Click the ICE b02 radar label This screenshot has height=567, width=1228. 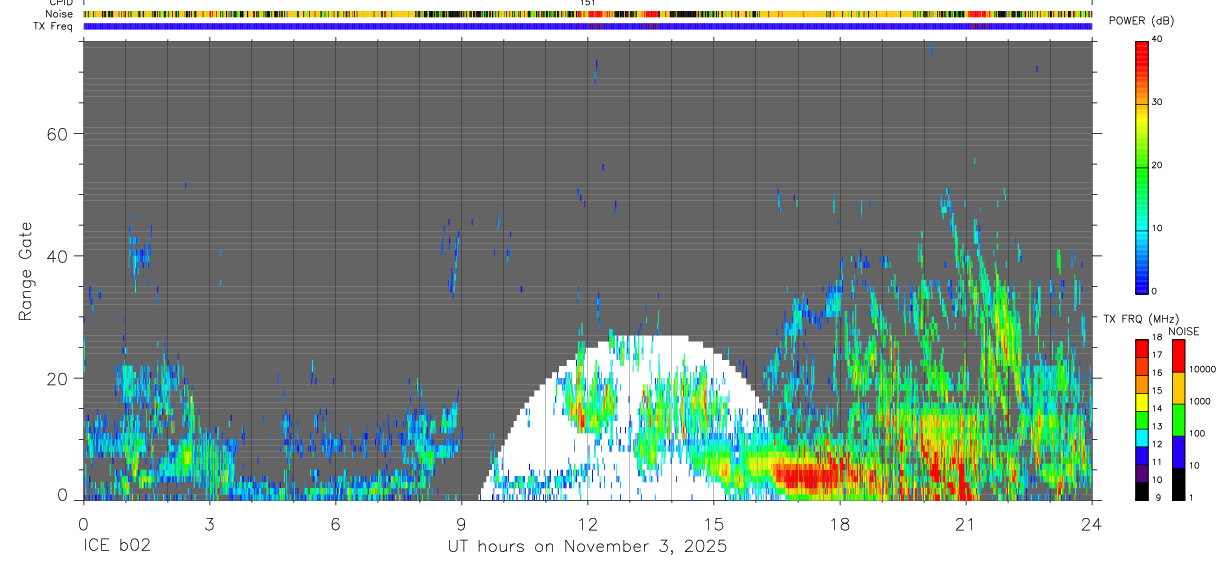coord(118,547)
